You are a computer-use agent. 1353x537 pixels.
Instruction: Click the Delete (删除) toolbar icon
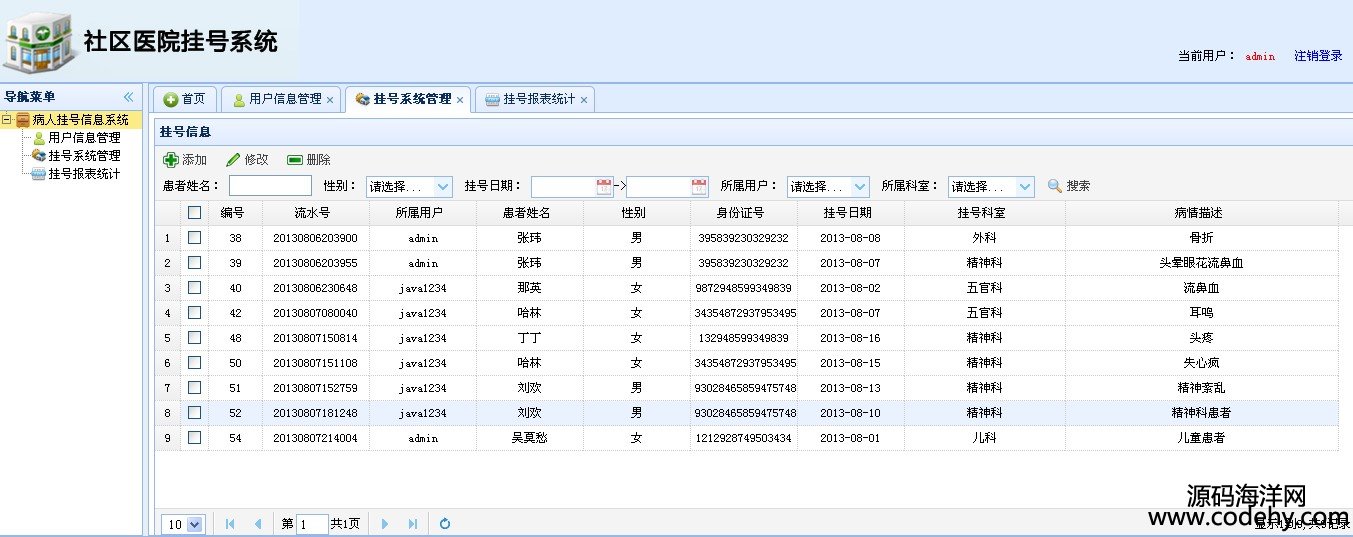click(x=295, y=160)
